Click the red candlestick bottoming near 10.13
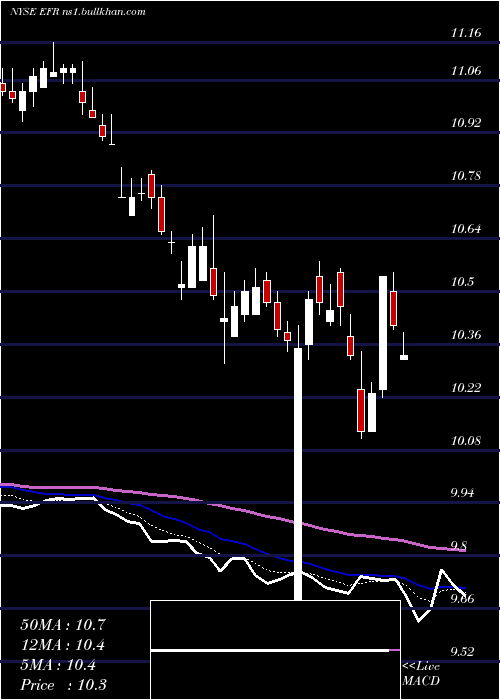Viewport: 500px width, 700px height. [361, 410]
